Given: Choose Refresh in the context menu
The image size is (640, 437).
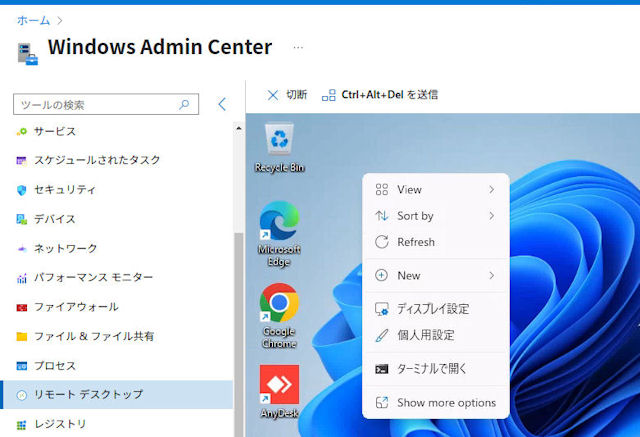Looking at the screenshot, I should coord(436,242).
